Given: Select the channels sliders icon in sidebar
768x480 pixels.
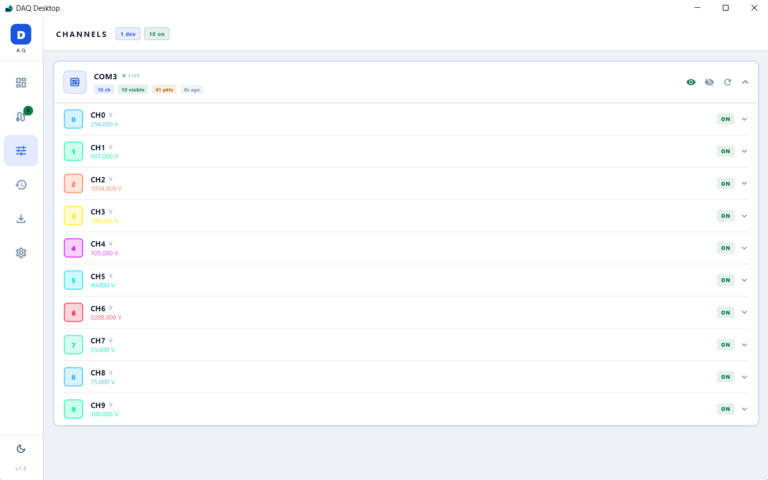Looking at the screenshot, I should pos(21,150).
